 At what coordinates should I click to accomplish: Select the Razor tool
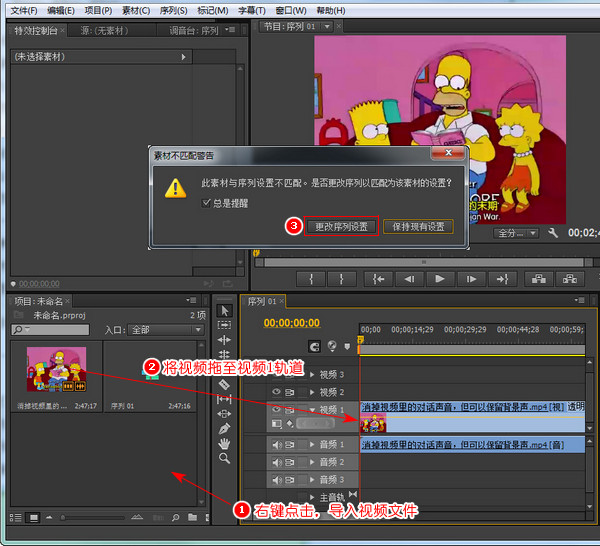click(x=224, y=385)
